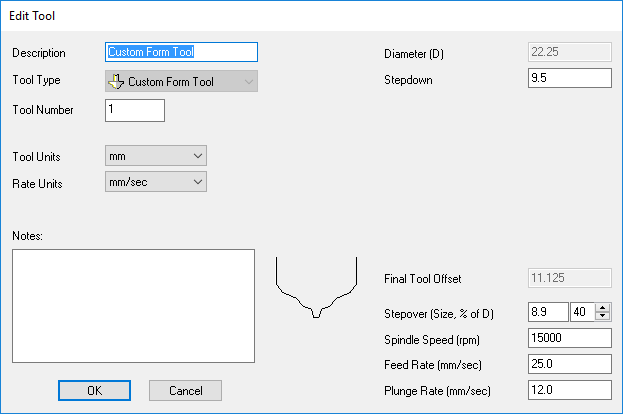
Task: Focus the Stepdown value field
Action: point(568,78)
